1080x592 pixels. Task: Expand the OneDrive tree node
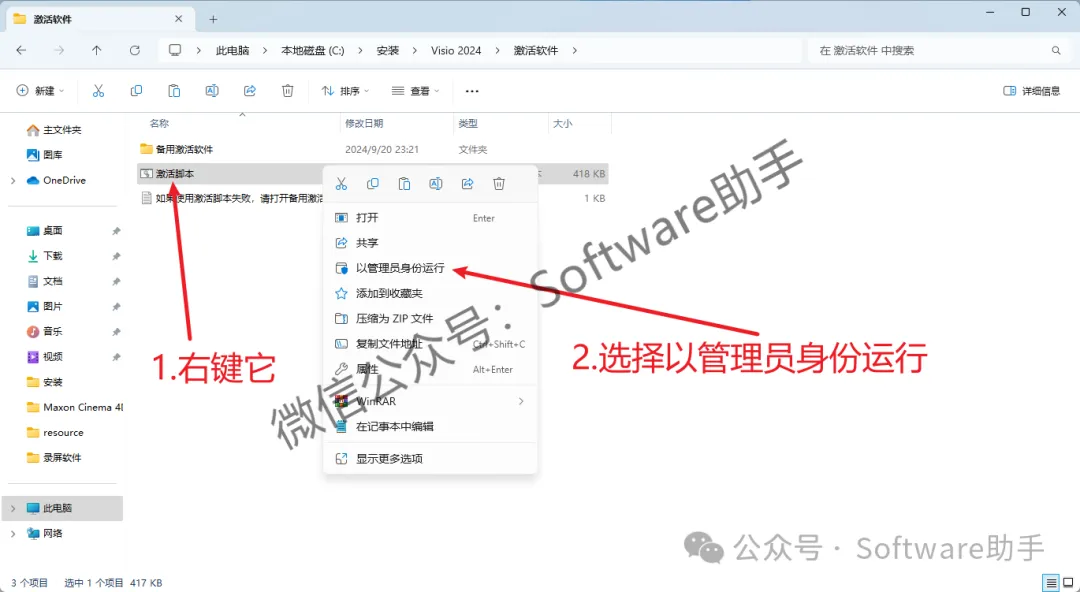click(x=13, y=181)
